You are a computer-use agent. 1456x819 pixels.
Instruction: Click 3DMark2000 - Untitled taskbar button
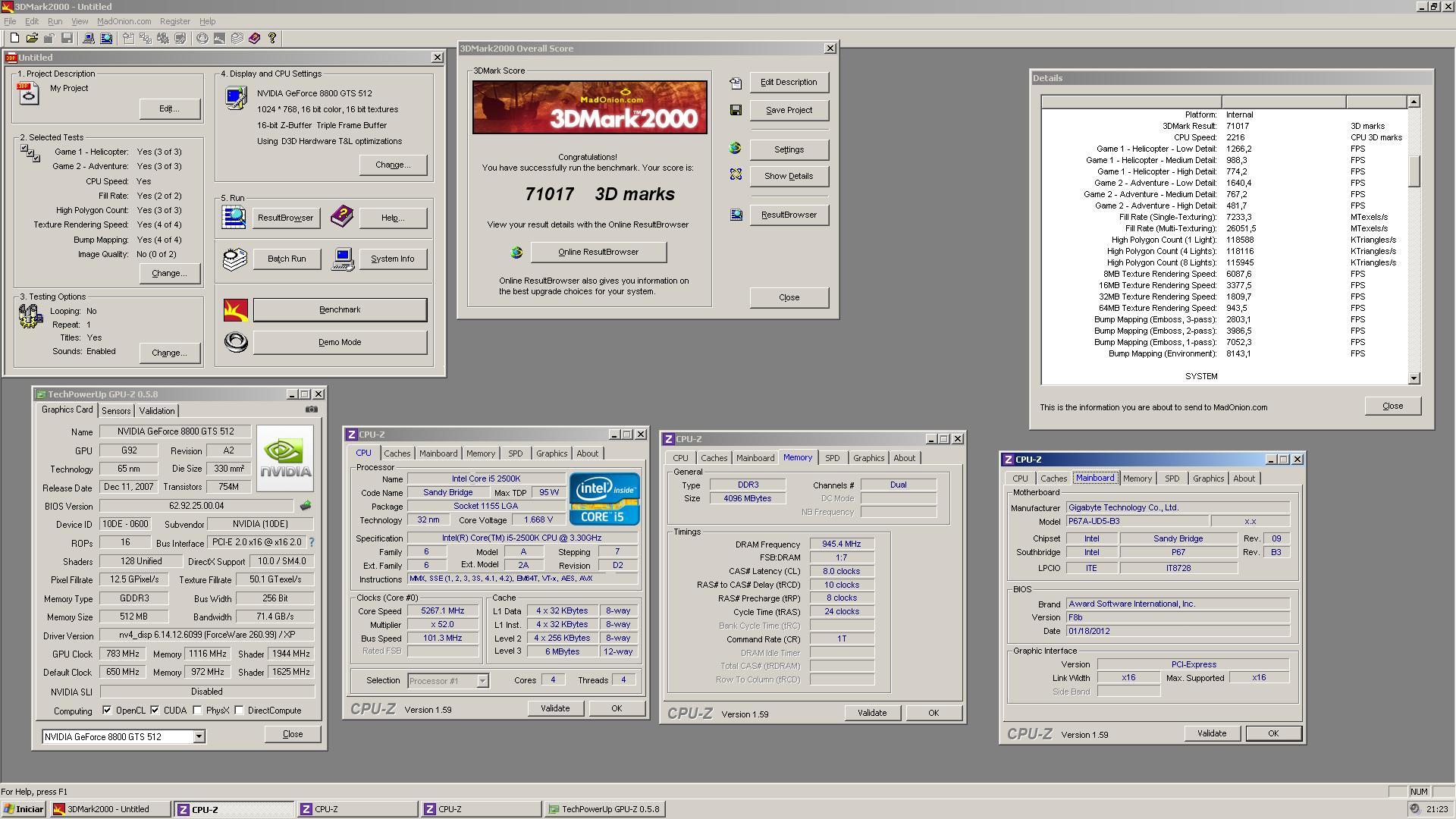110,809
